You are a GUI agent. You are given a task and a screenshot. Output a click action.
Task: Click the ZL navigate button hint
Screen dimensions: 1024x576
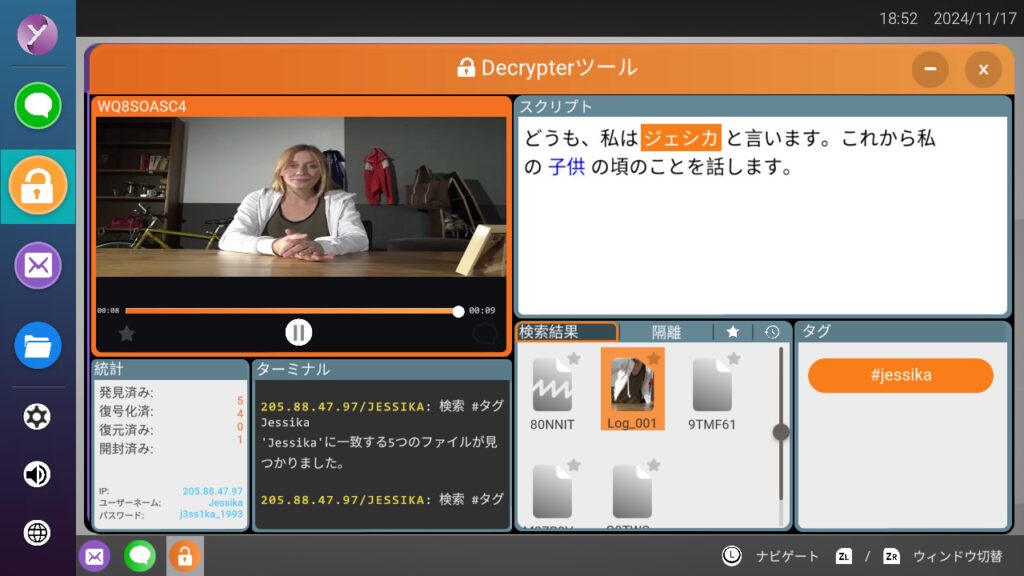[843, 556]
